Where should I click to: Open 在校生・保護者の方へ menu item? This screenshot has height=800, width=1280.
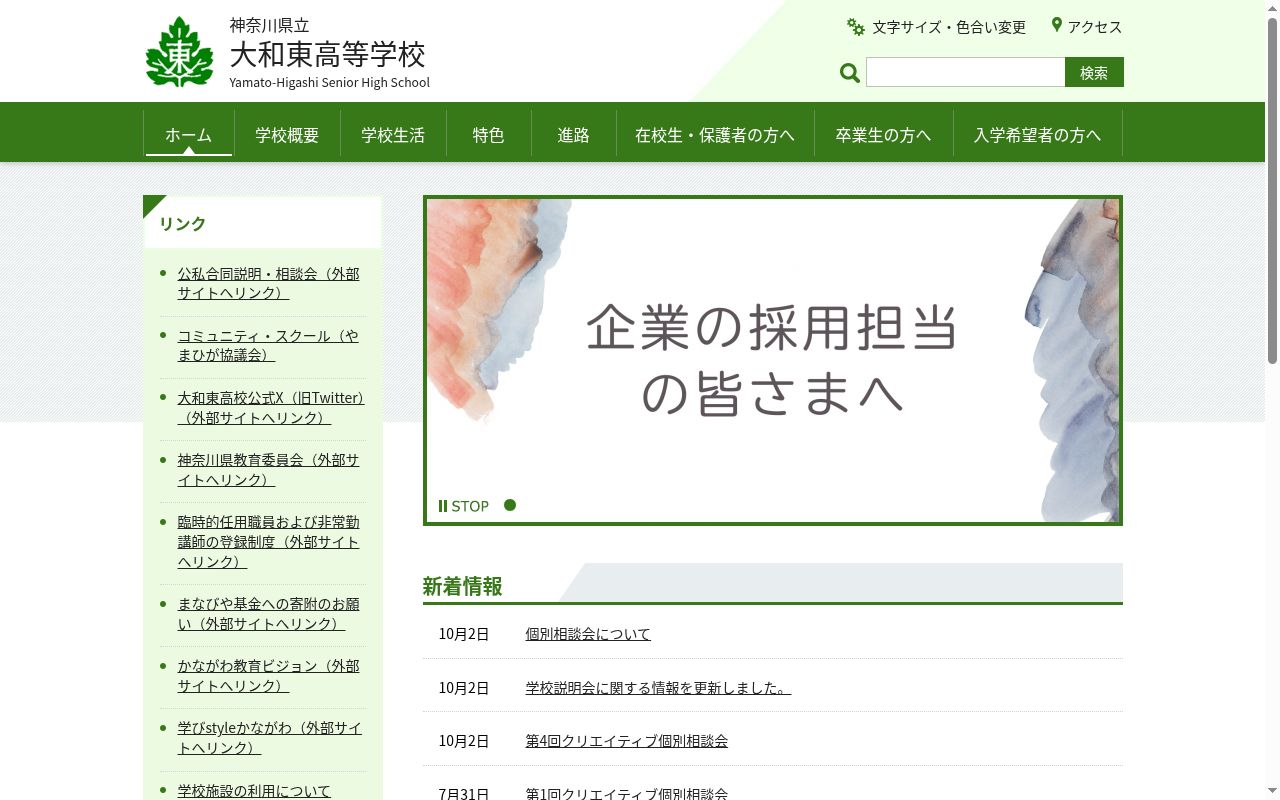click(715, 135)
